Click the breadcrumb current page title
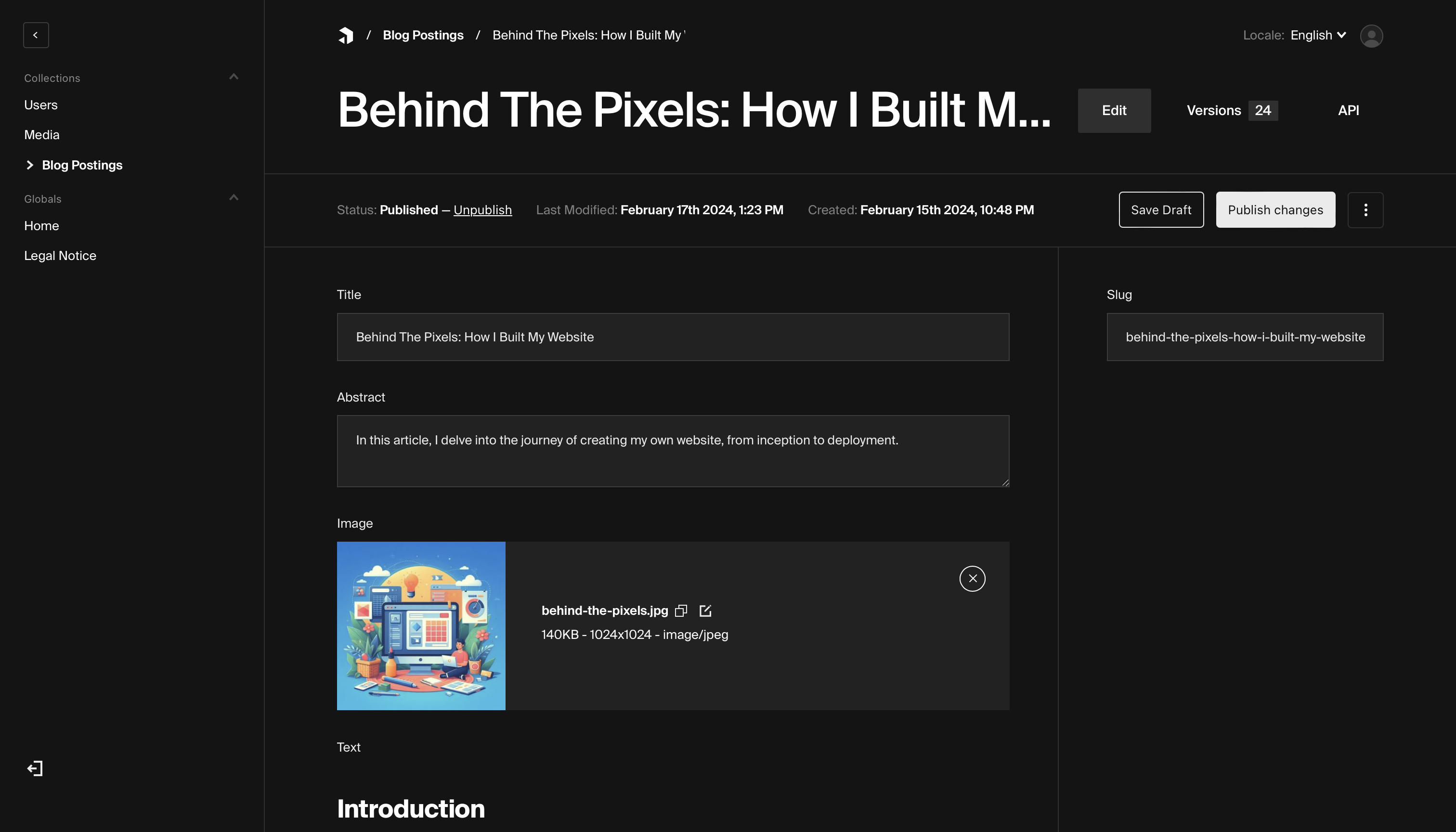This screenshot has height=832, width=1456. pos(588,35)
